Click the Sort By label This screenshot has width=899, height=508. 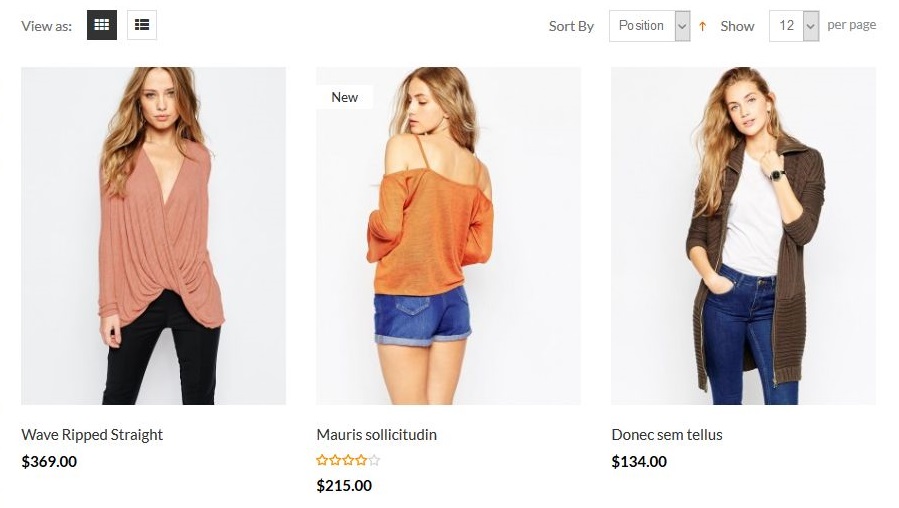571,26
